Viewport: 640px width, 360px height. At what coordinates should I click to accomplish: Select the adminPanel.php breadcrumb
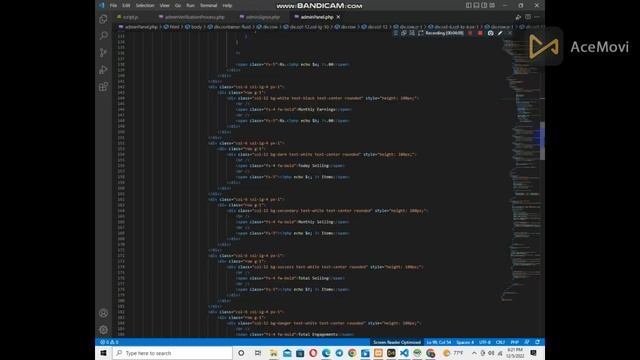click(138, 27)
